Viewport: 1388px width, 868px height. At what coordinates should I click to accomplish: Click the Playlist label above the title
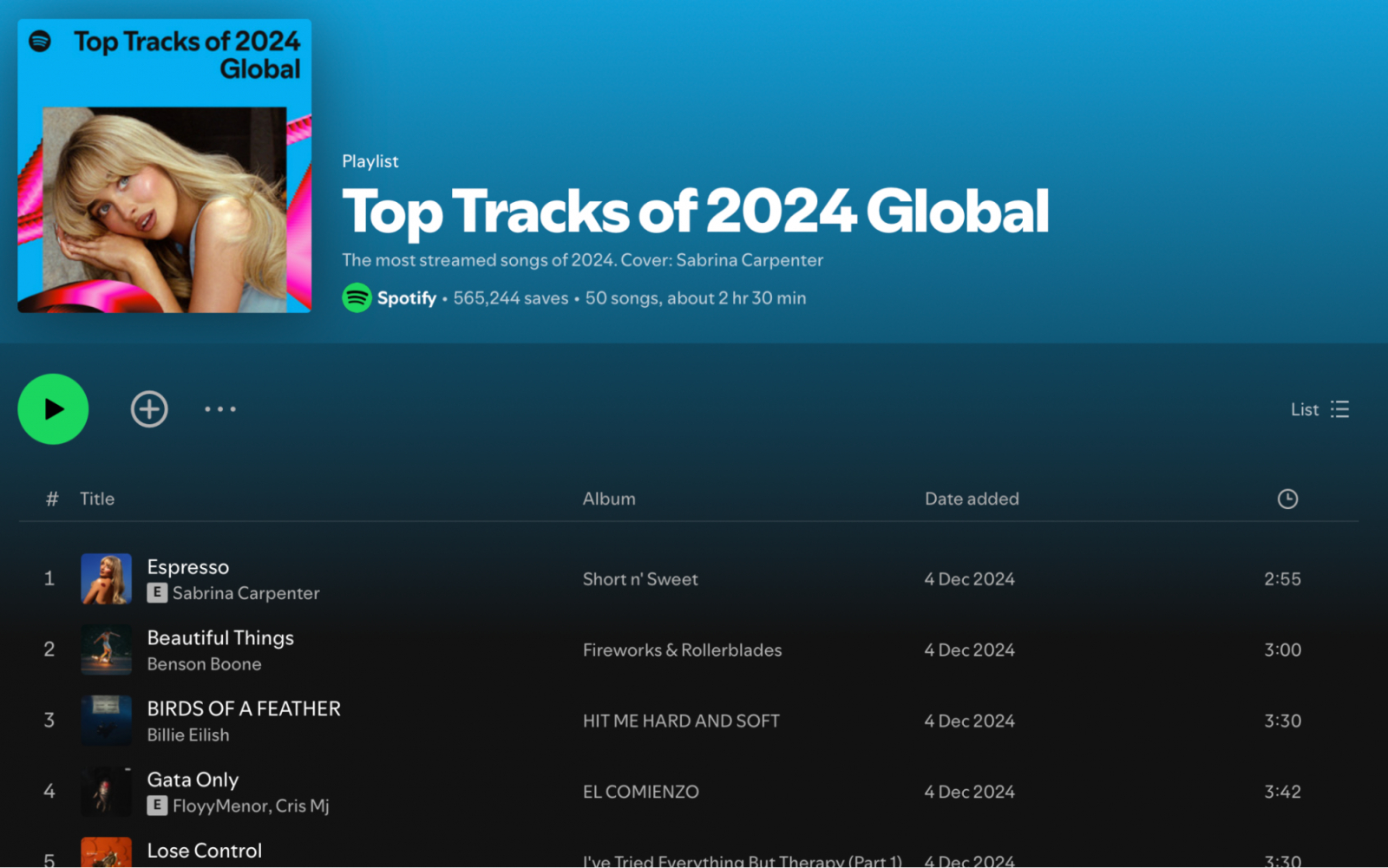tap(370, 161)
